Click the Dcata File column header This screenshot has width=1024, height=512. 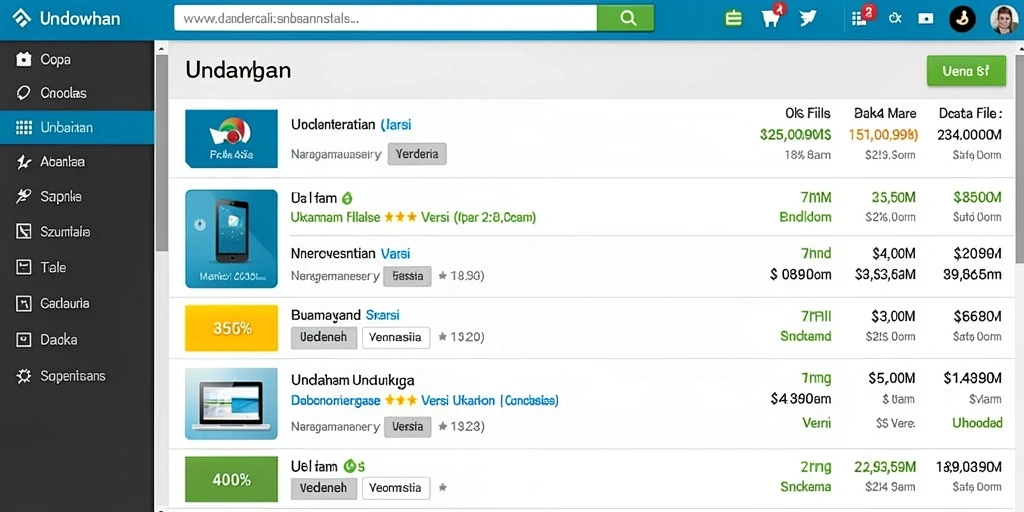[970, 113]
